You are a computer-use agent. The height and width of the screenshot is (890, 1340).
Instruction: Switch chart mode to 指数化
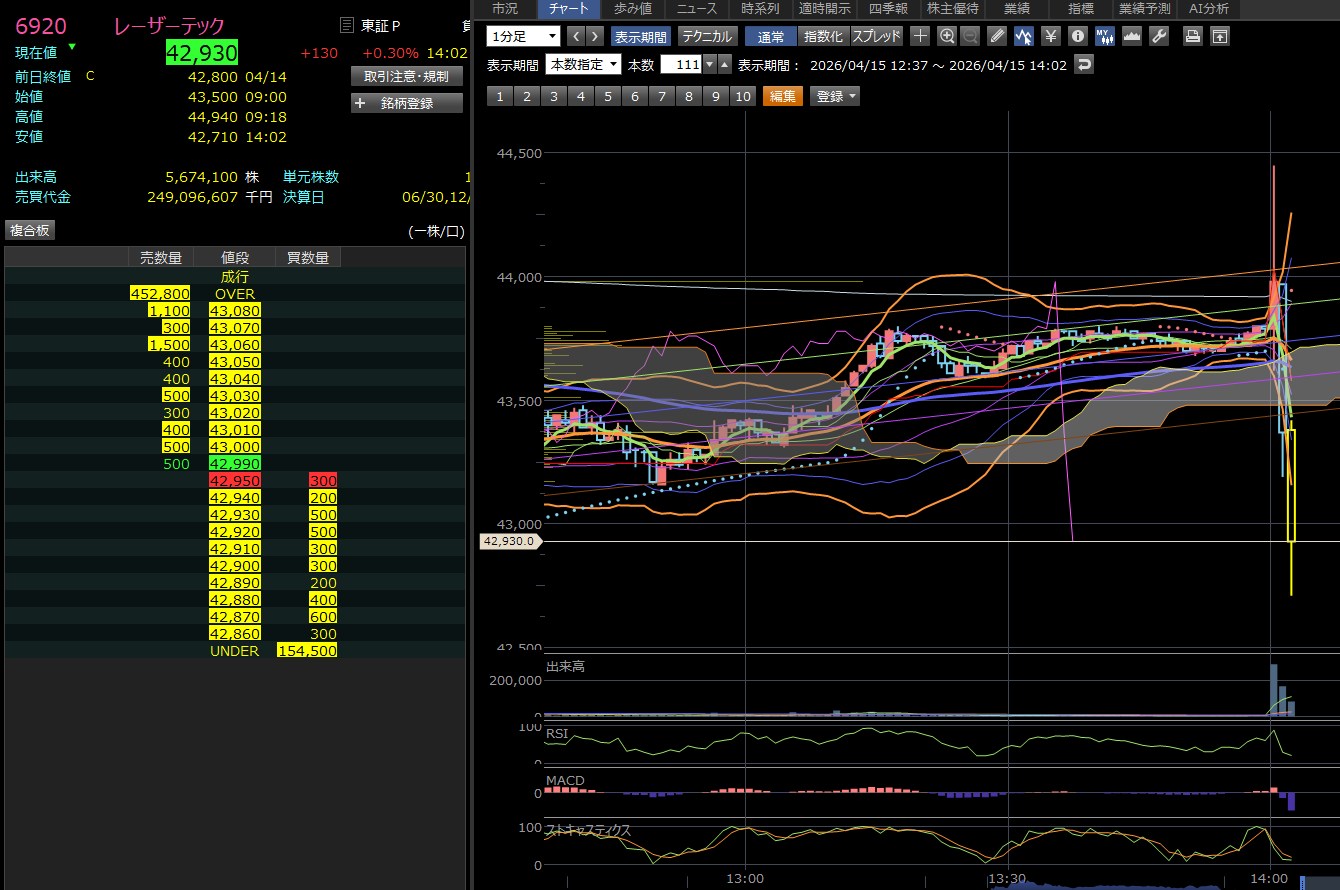point(823,36)
